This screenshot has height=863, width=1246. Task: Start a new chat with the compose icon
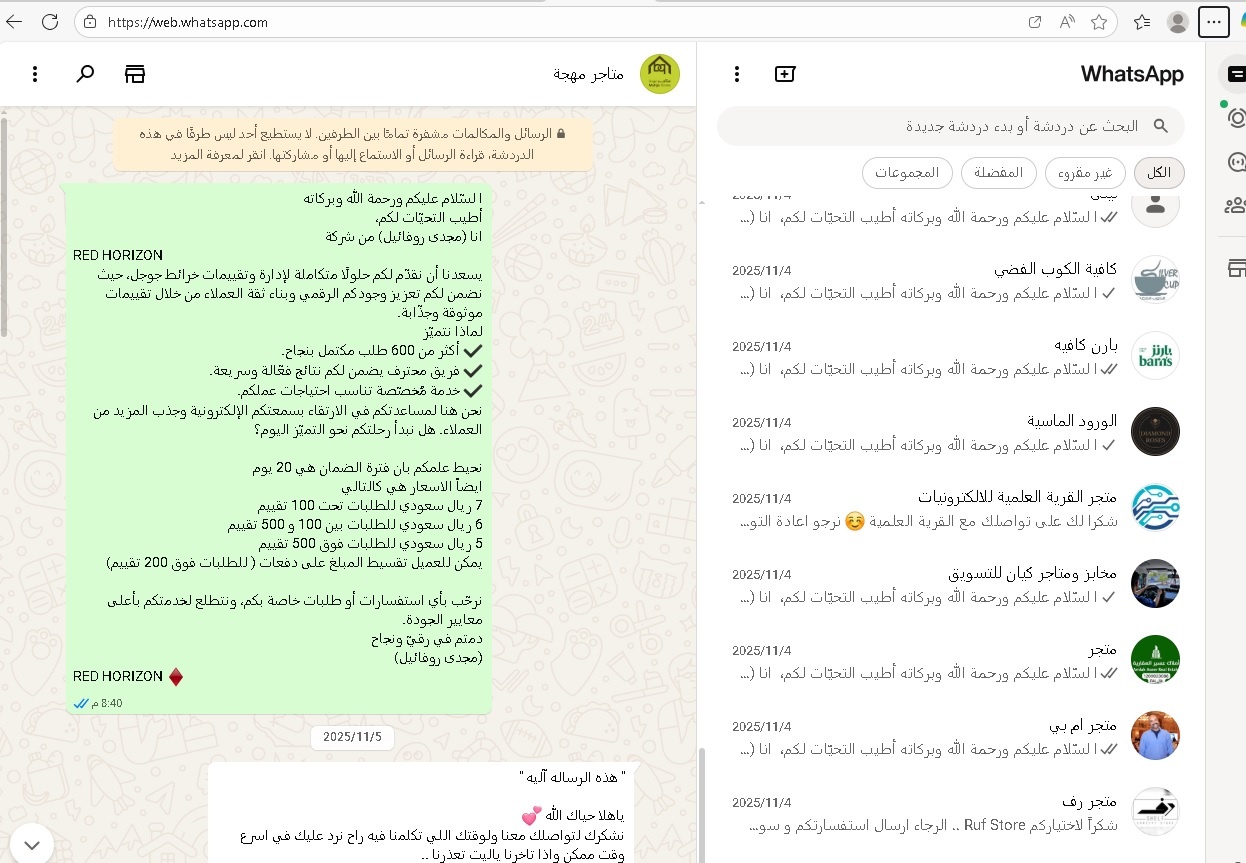point(786,73)
